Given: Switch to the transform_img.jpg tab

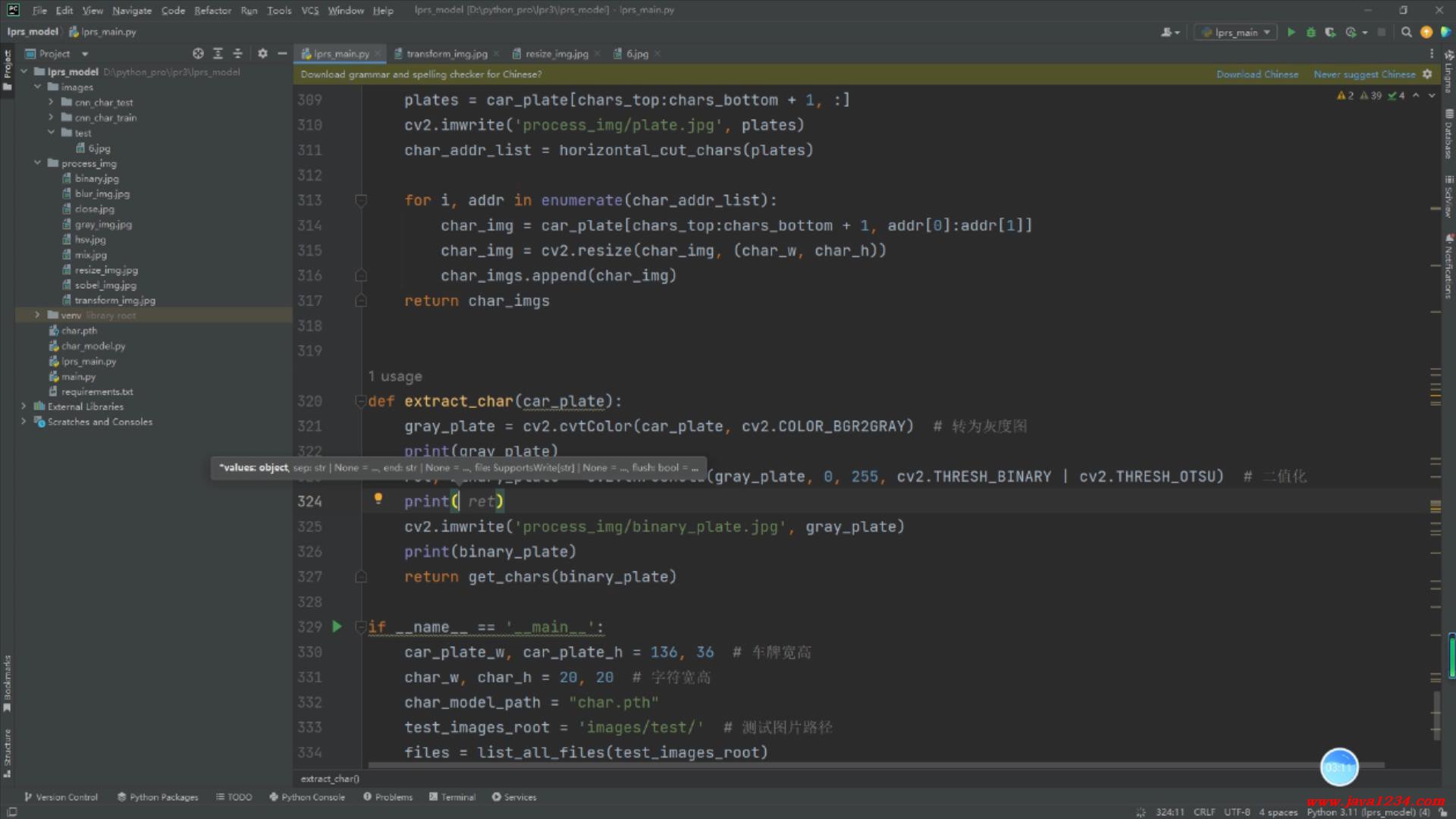Looking at the screenshot, I should tap(446, 54).
